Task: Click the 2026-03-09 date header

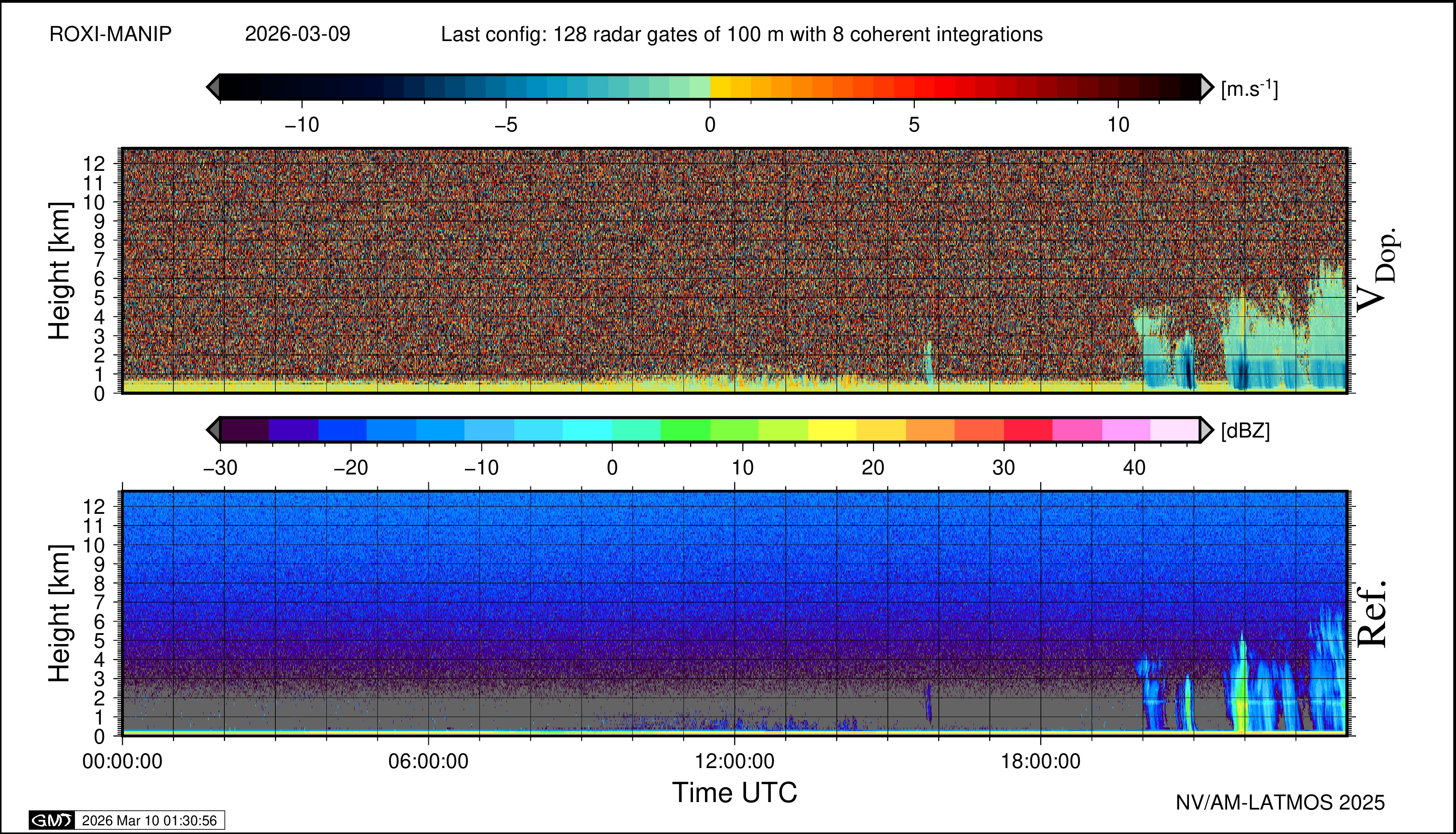Action: point(297,34)
